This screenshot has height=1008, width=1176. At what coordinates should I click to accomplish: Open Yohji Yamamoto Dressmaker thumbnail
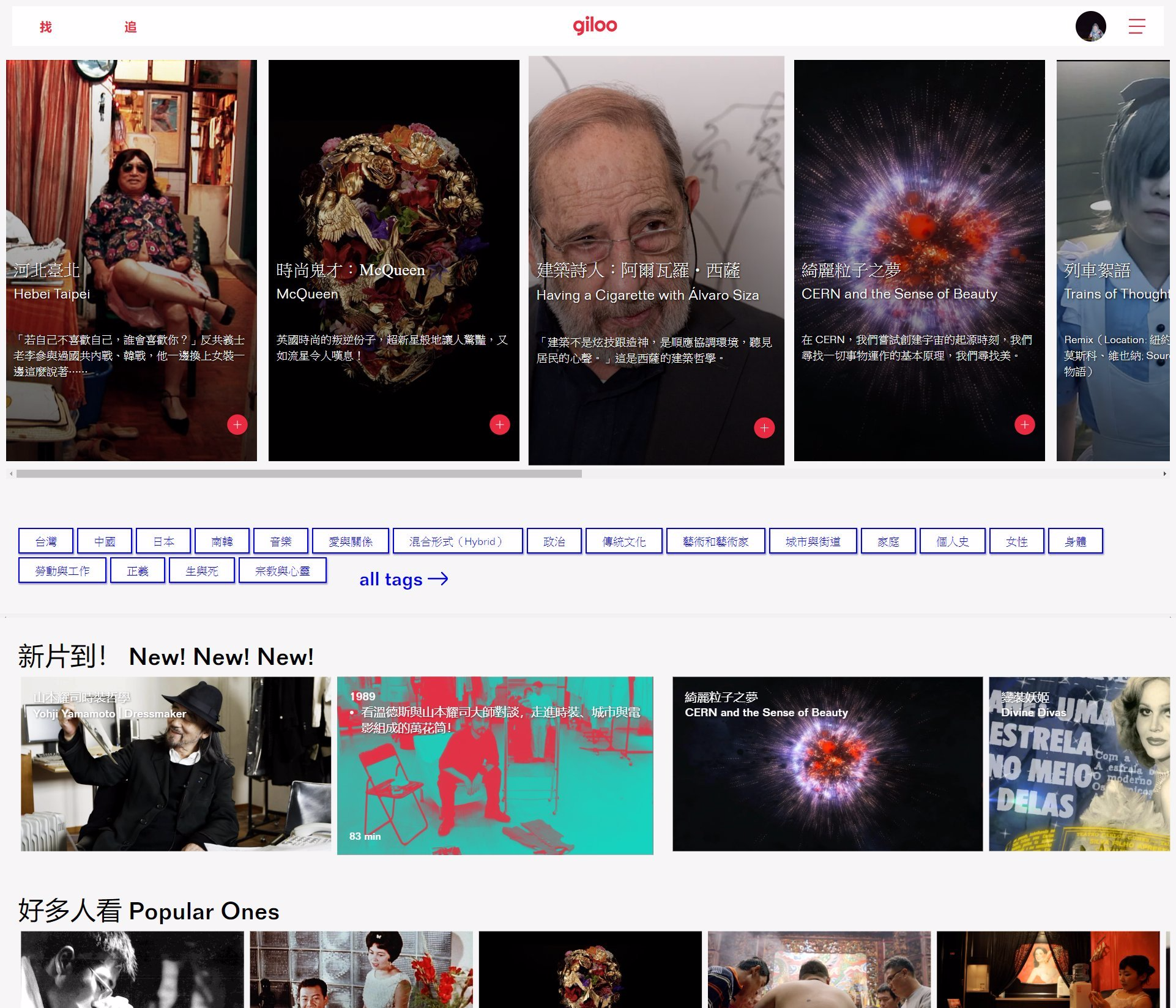176,764
